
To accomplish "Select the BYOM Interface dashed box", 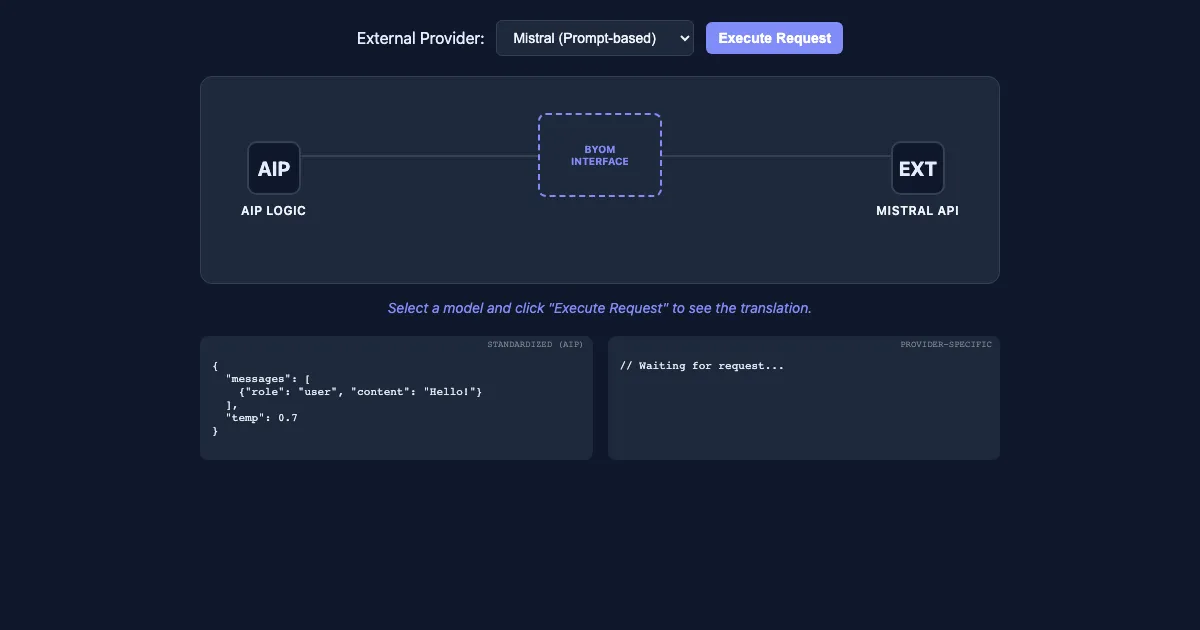I will click(600, 155).
